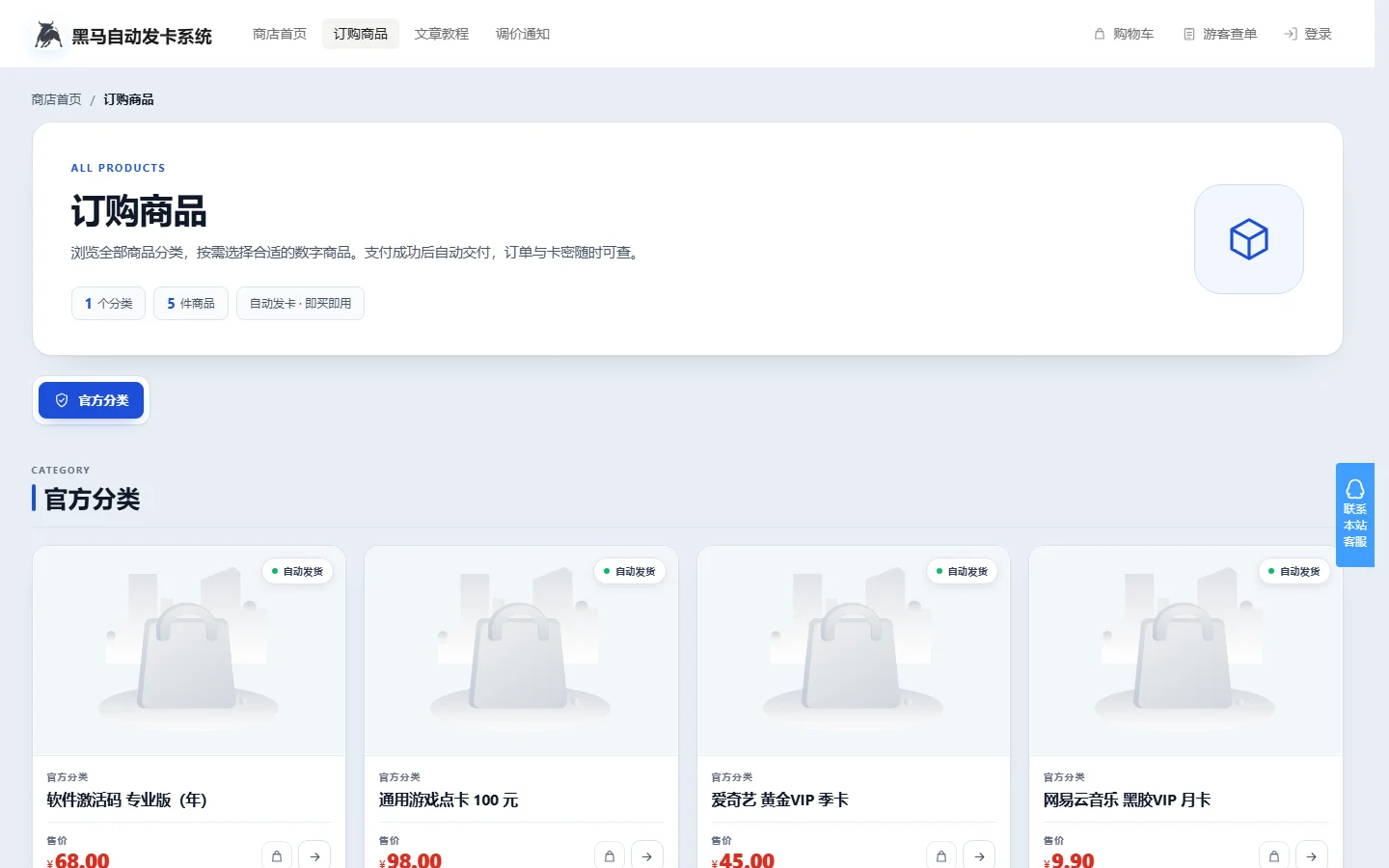Click 商店首页 breadcrumb link

click(x=56, y=99)
